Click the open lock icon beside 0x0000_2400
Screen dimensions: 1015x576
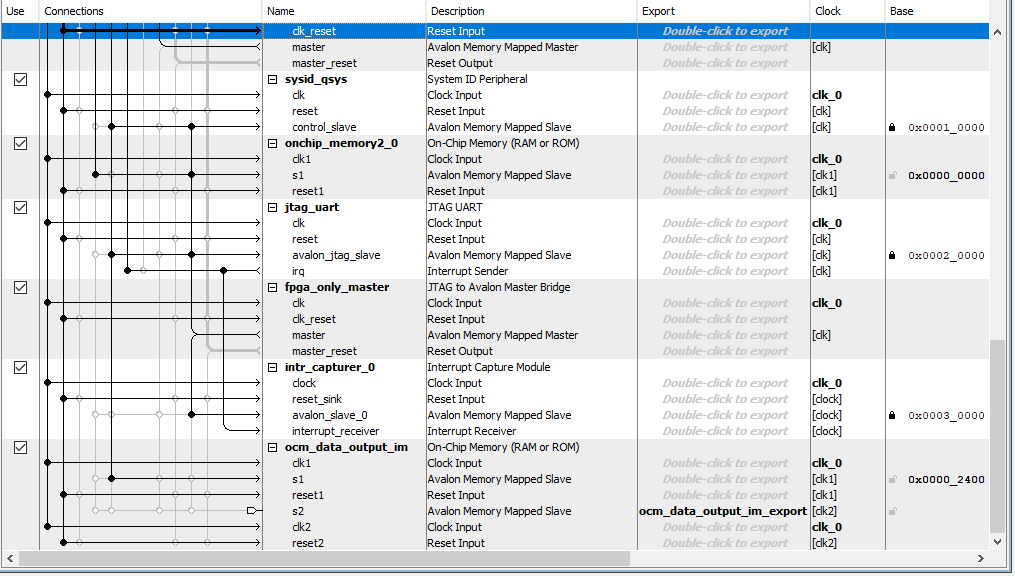(x=893, y=480)
